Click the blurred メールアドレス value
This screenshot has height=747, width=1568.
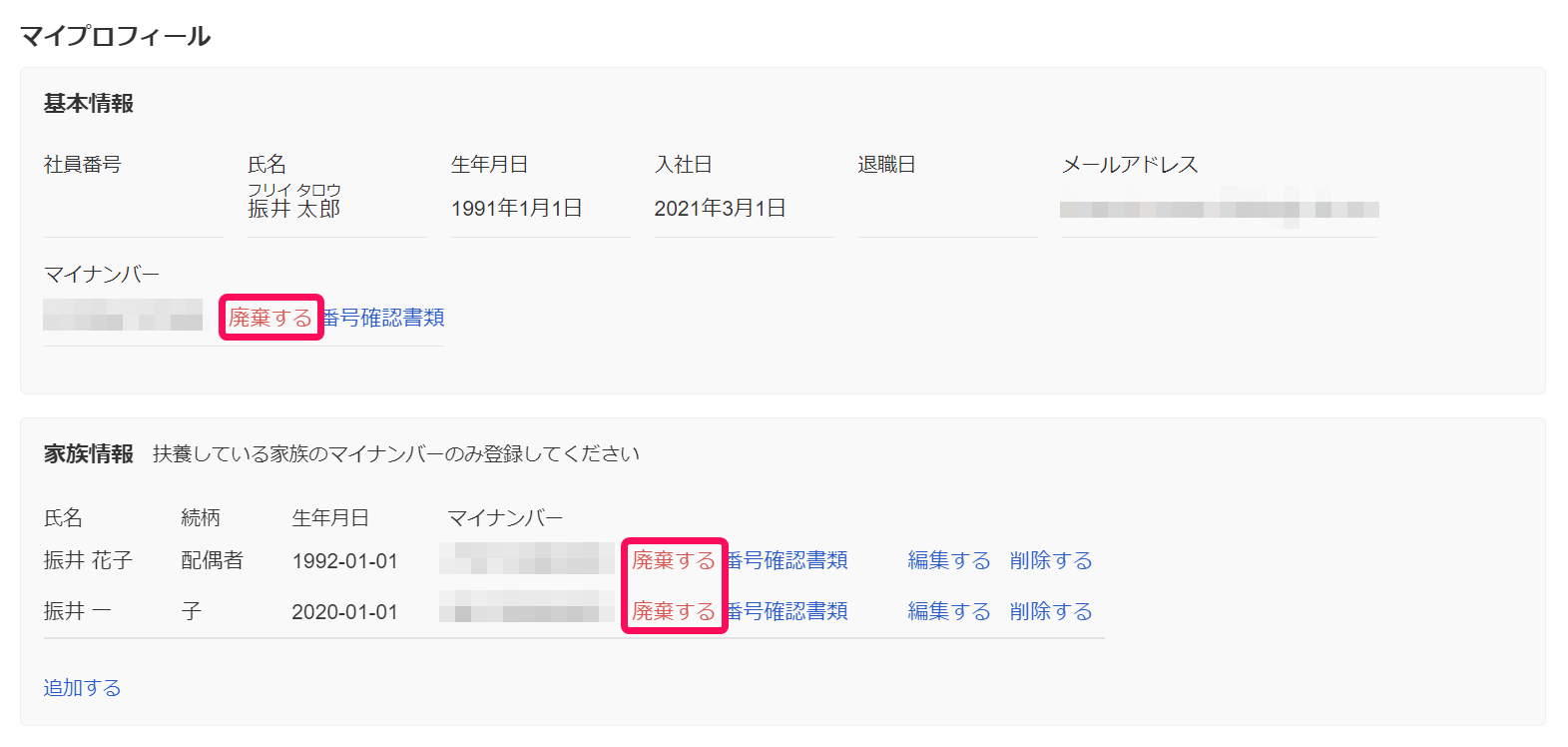tap(1219, 209)
